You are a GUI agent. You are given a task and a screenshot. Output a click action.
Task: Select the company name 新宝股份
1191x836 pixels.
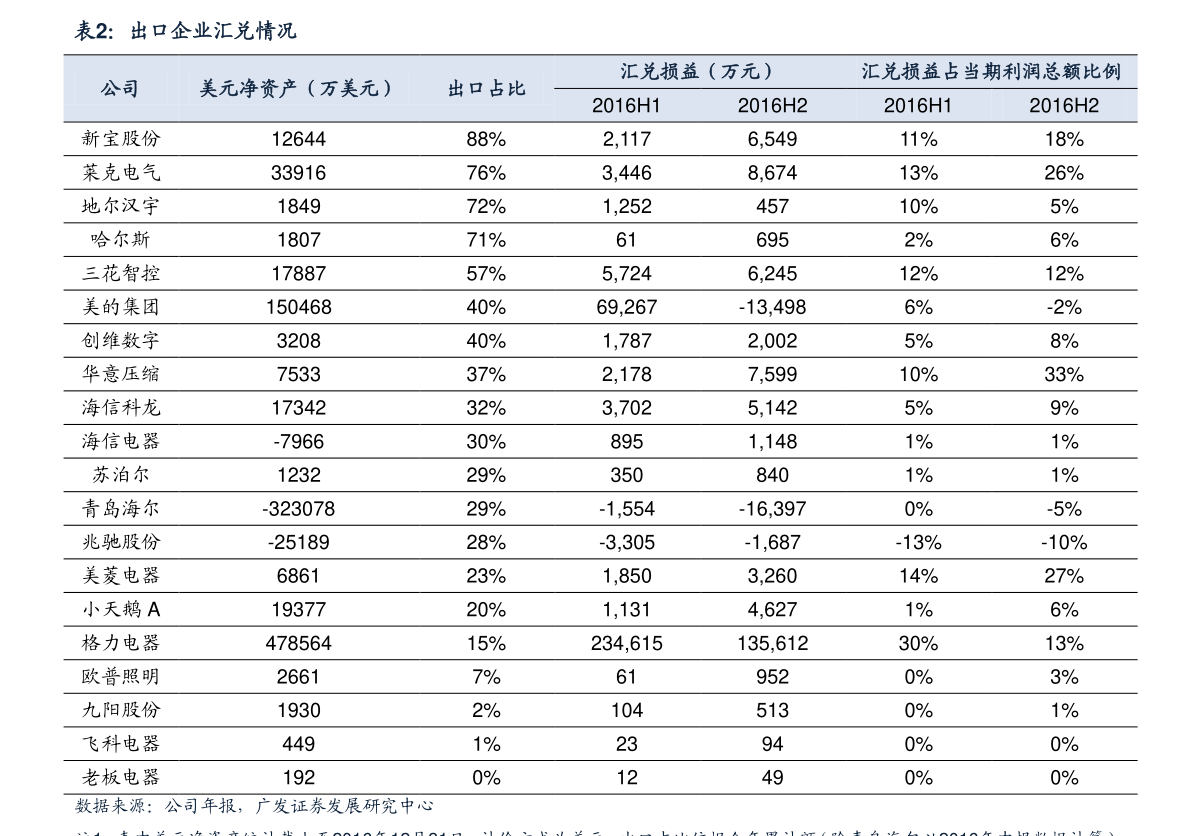pos(121,139)
